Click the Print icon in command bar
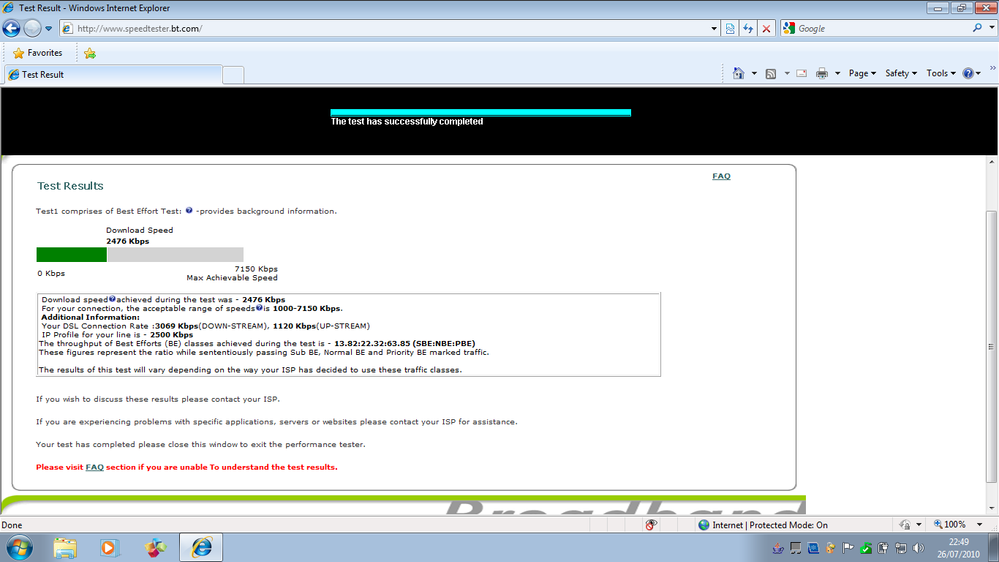The height and width of the screenshot is (562, 999). coord(821,73)
